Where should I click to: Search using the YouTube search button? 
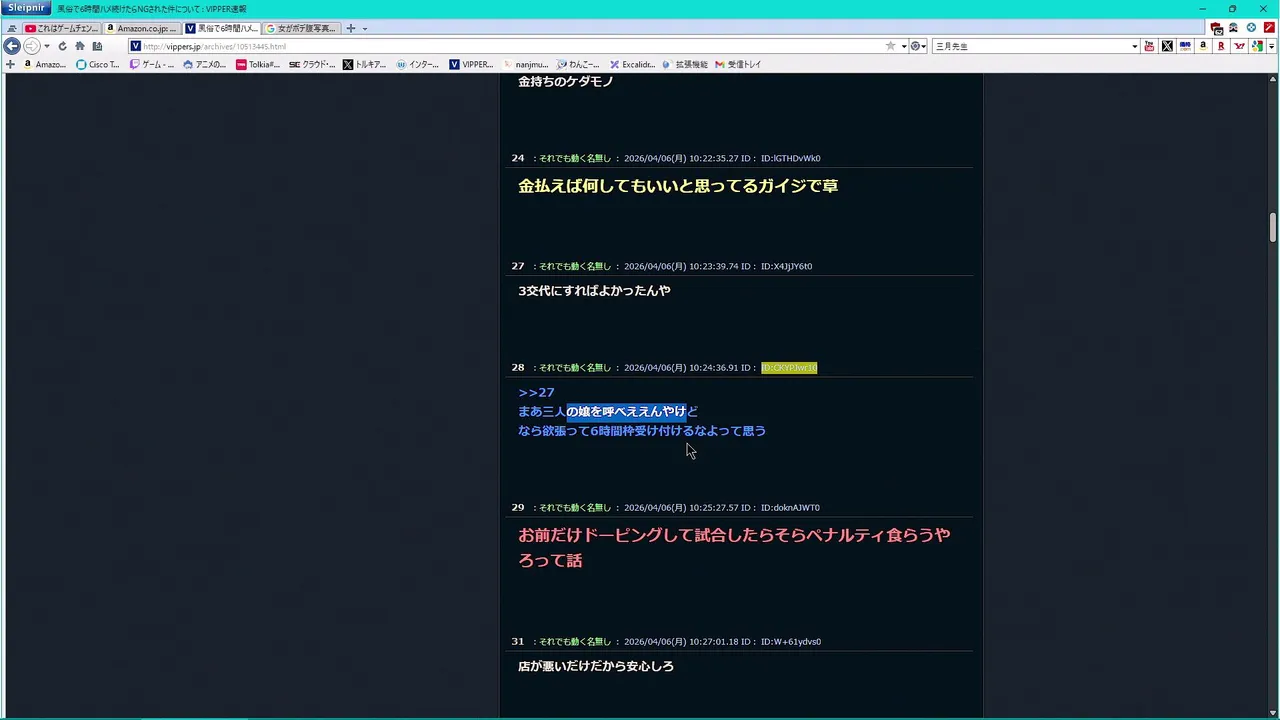tap(1149, 46)
